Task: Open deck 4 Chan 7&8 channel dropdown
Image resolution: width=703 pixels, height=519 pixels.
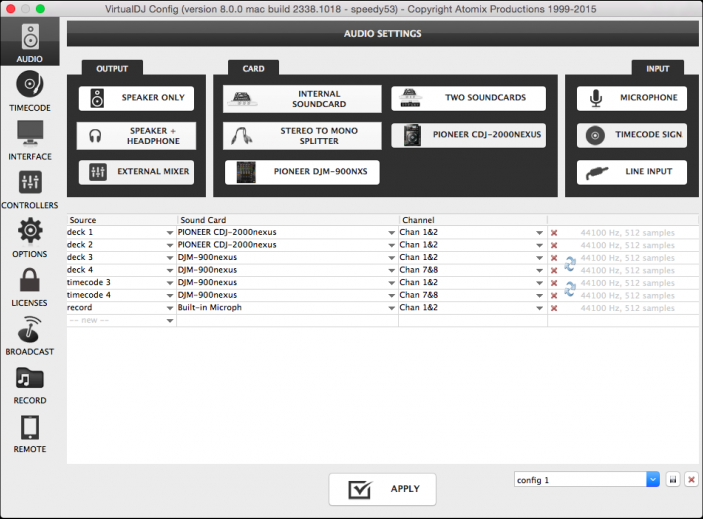Action: tap(539, 270)
